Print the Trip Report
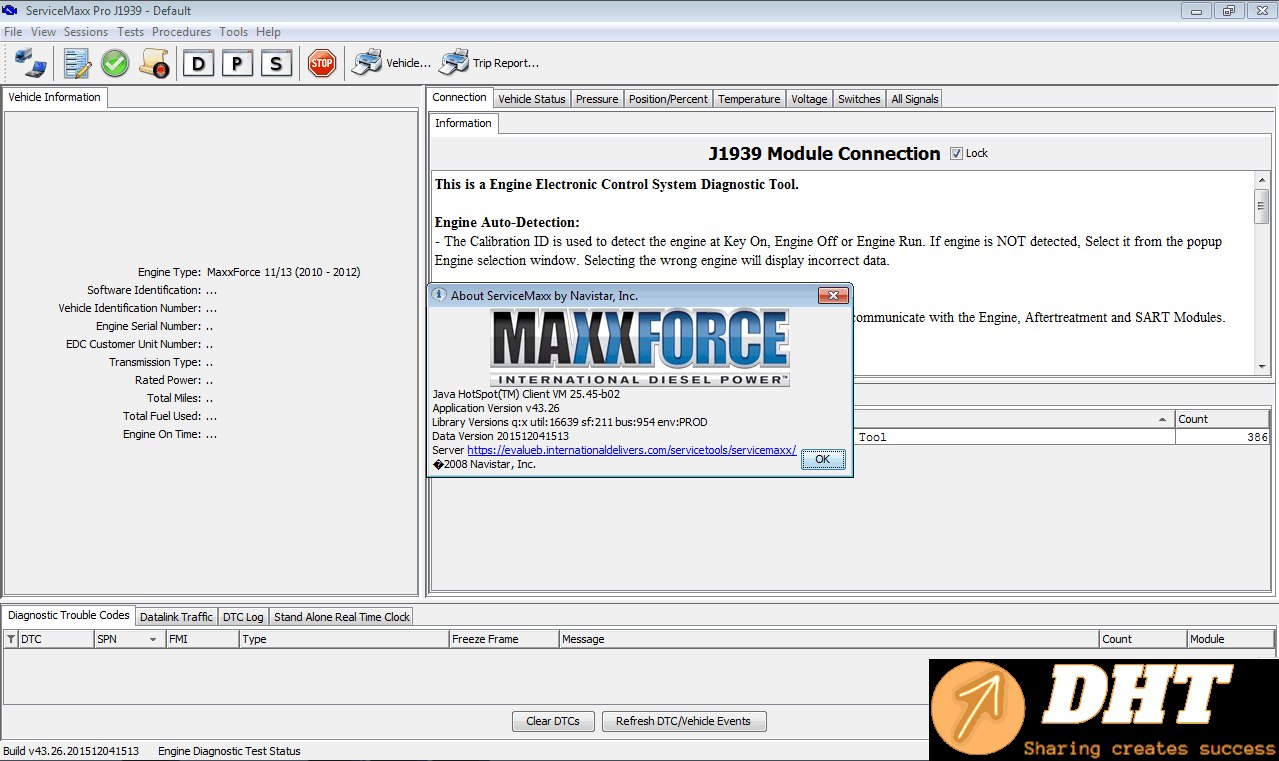This screenshot has height=761, width=1279. pos(490,63)
